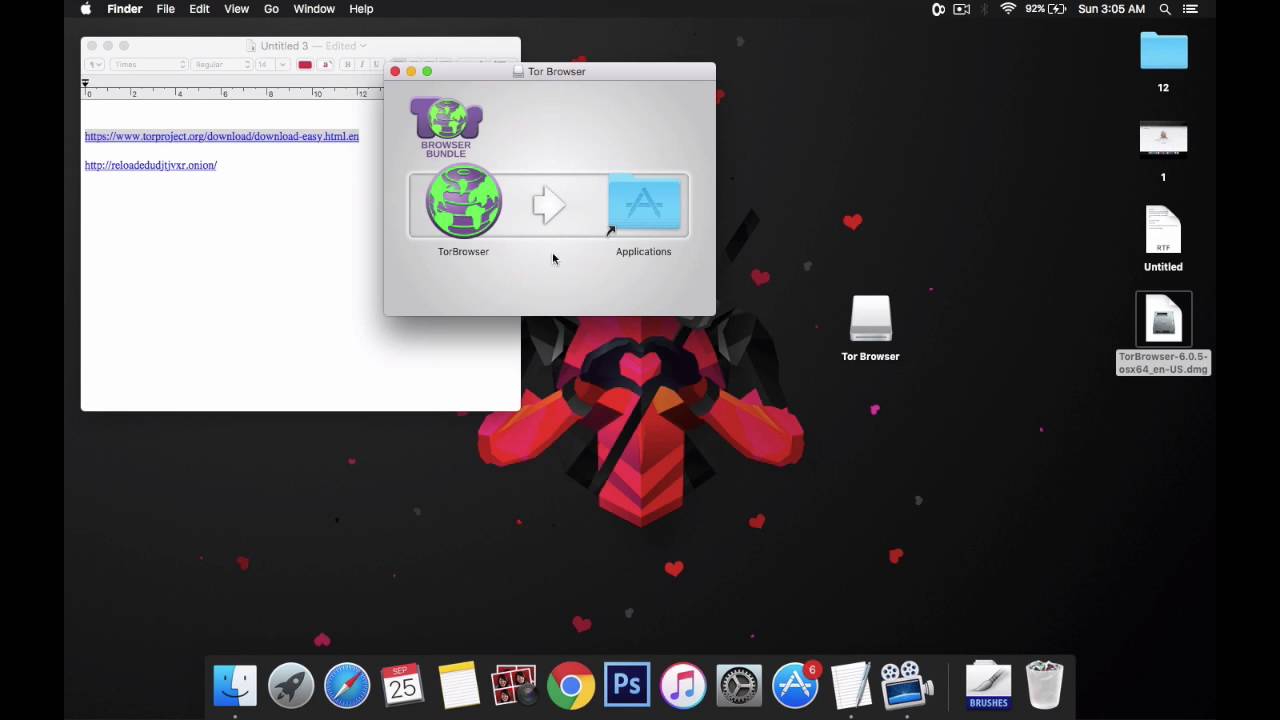Select the desktop thumbnail labeled 1
This screenshot has height=720, width=1280.
[x=1163, y=140]
